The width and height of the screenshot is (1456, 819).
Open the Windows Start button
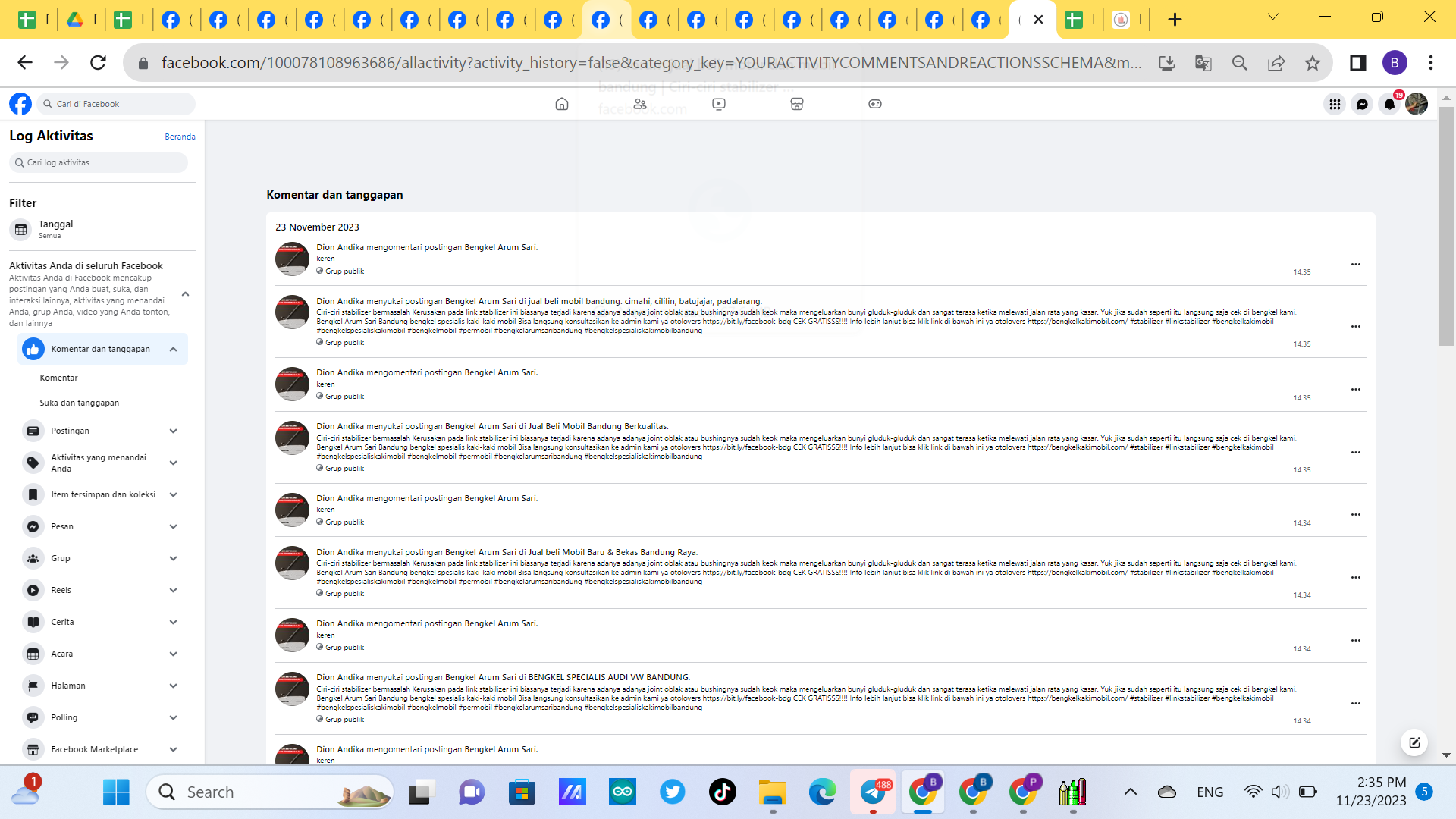(116, 792)
